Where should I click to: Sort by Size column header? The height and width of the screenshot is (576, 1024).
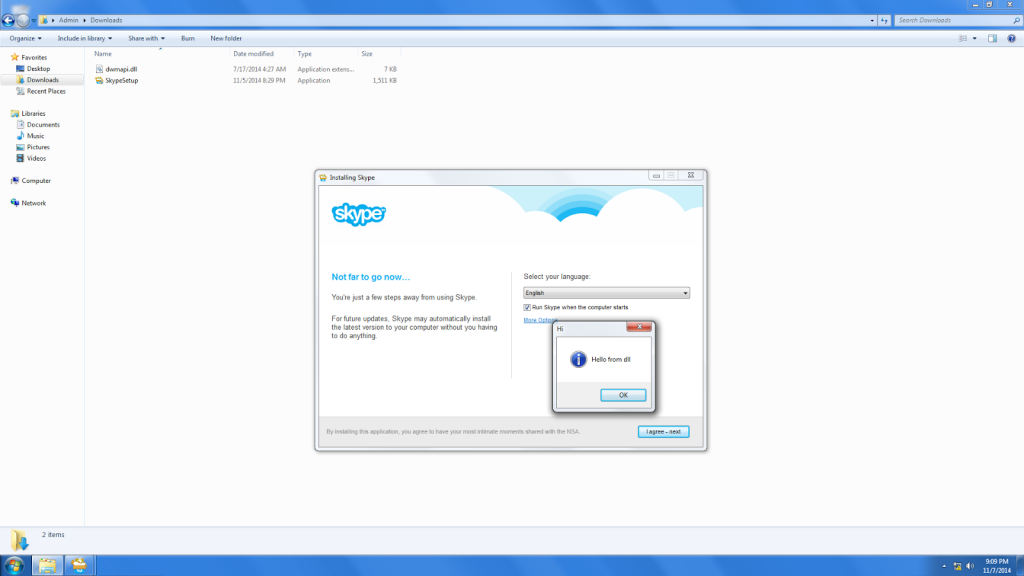(367, 54)
